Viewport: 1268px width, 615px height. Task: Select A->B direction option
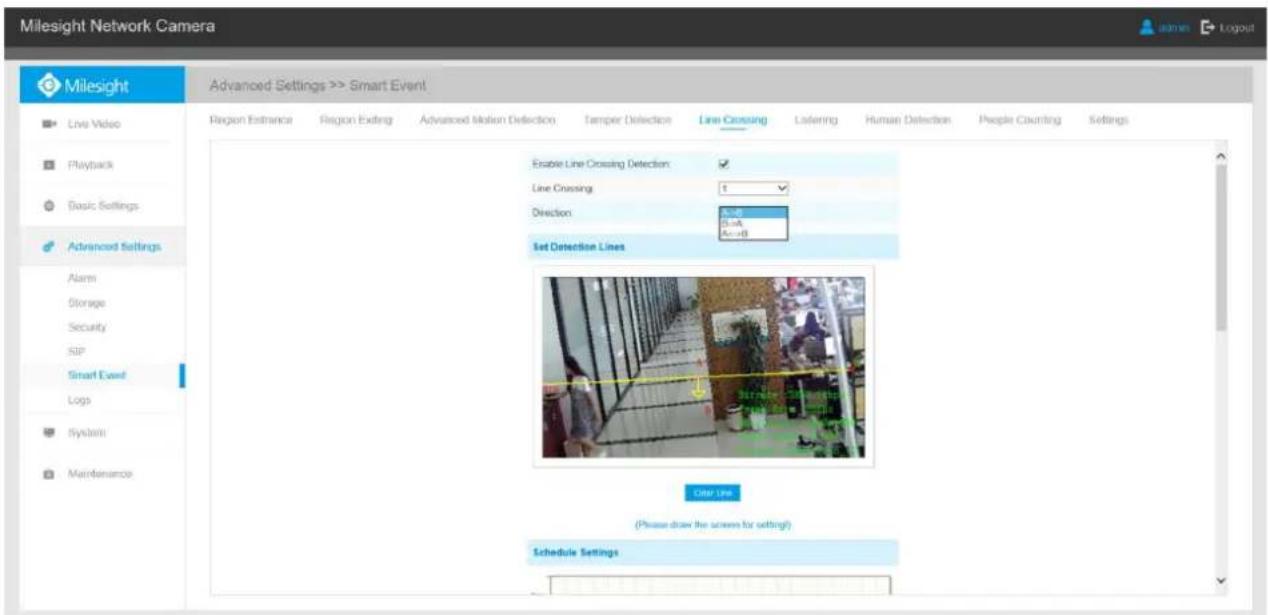[x=753, y=212]
